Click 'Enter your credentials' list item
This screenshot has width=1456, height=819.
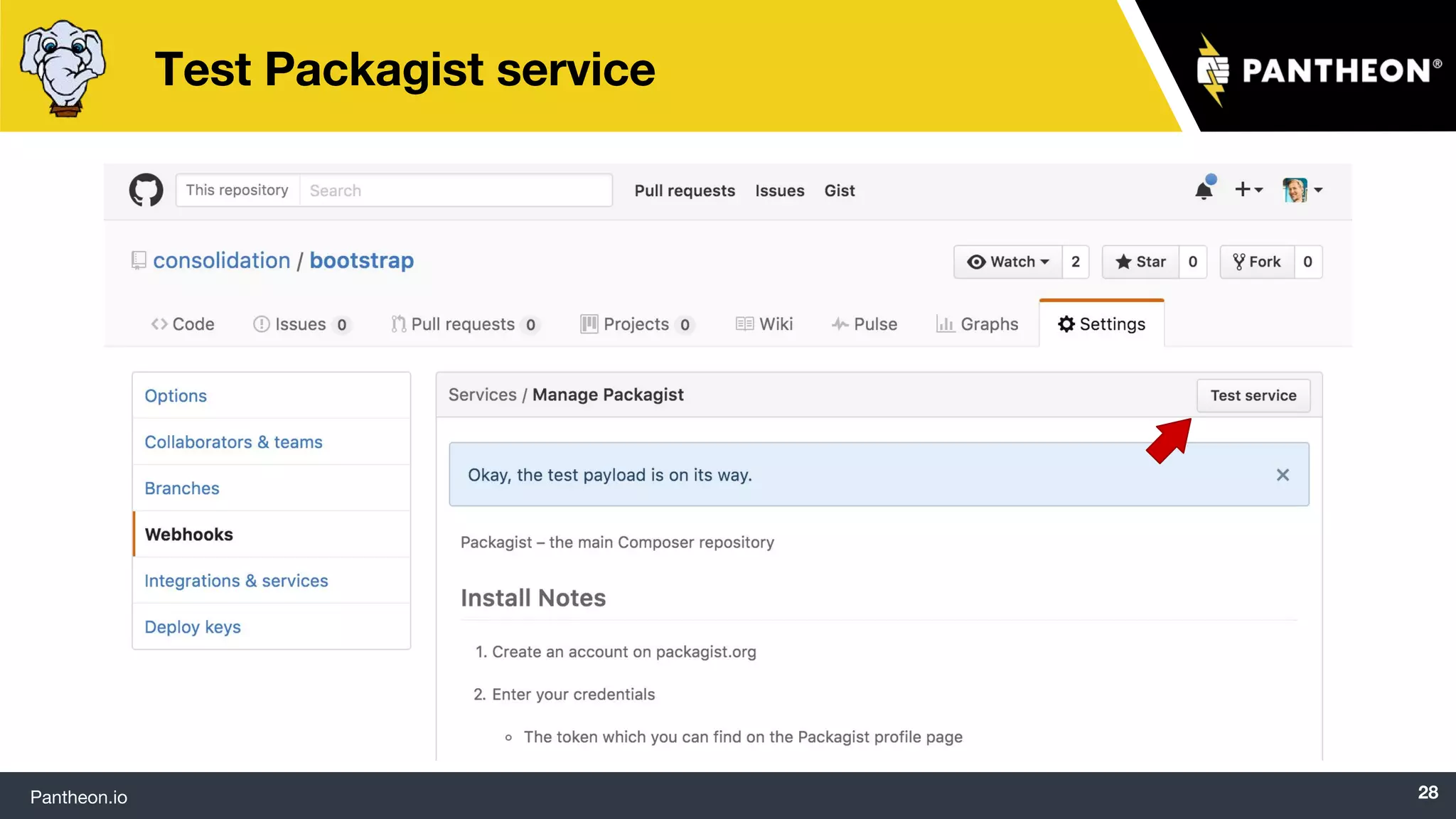point(574,695)
